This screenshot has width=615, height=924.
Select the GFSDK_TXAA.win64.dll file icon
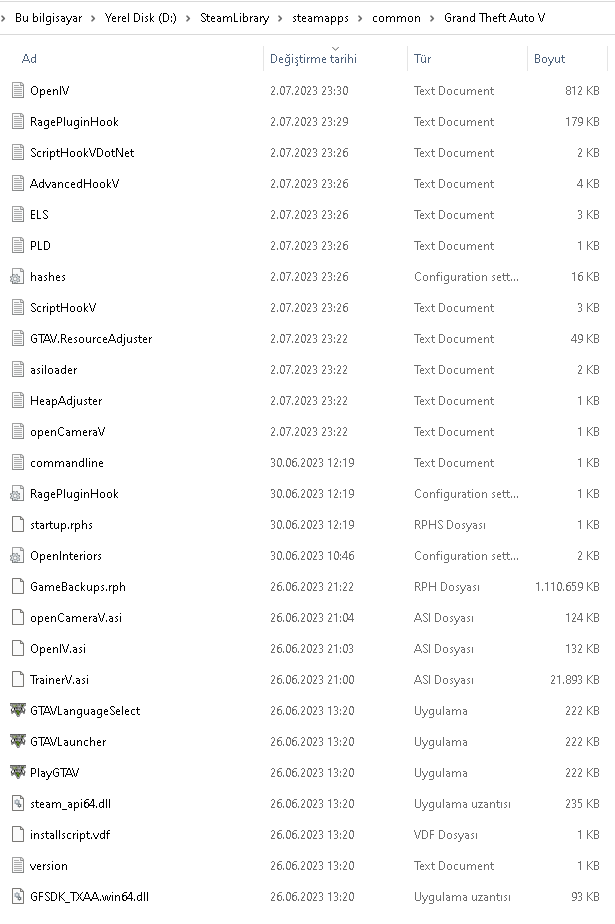tap(16, 897)
